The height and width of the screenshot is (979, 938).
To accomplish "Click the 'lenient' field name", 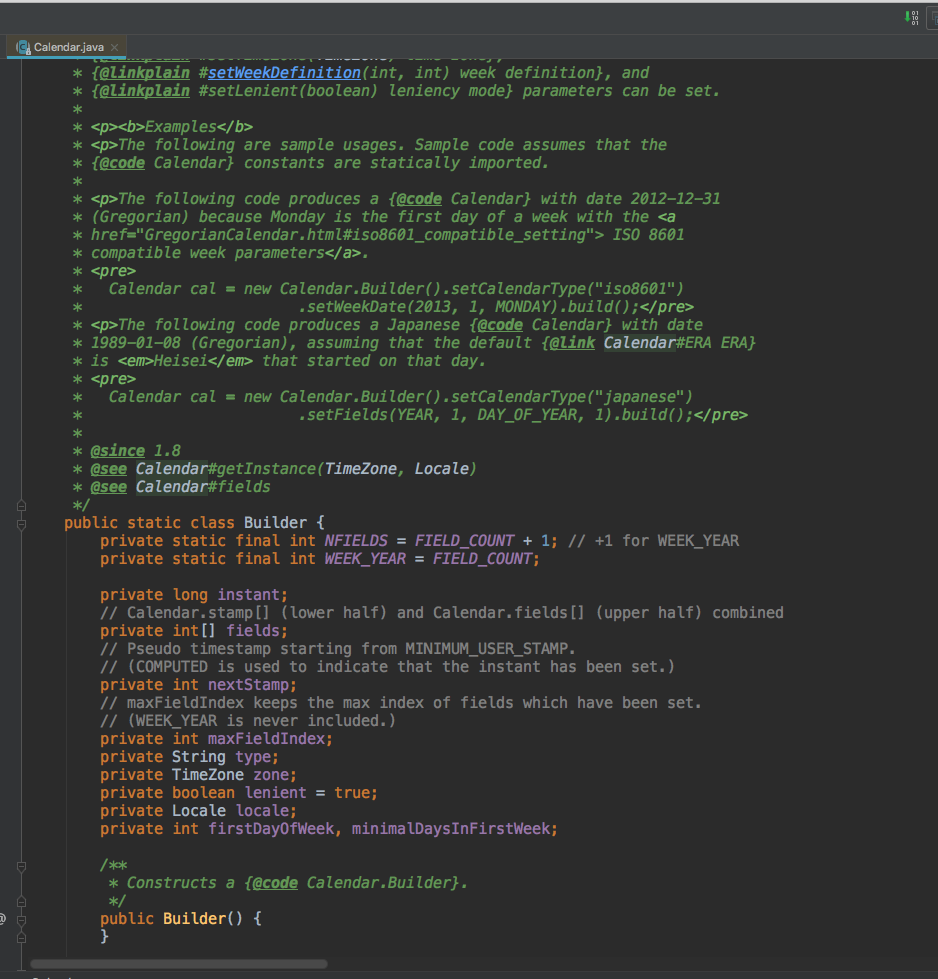I will (275, 793).
